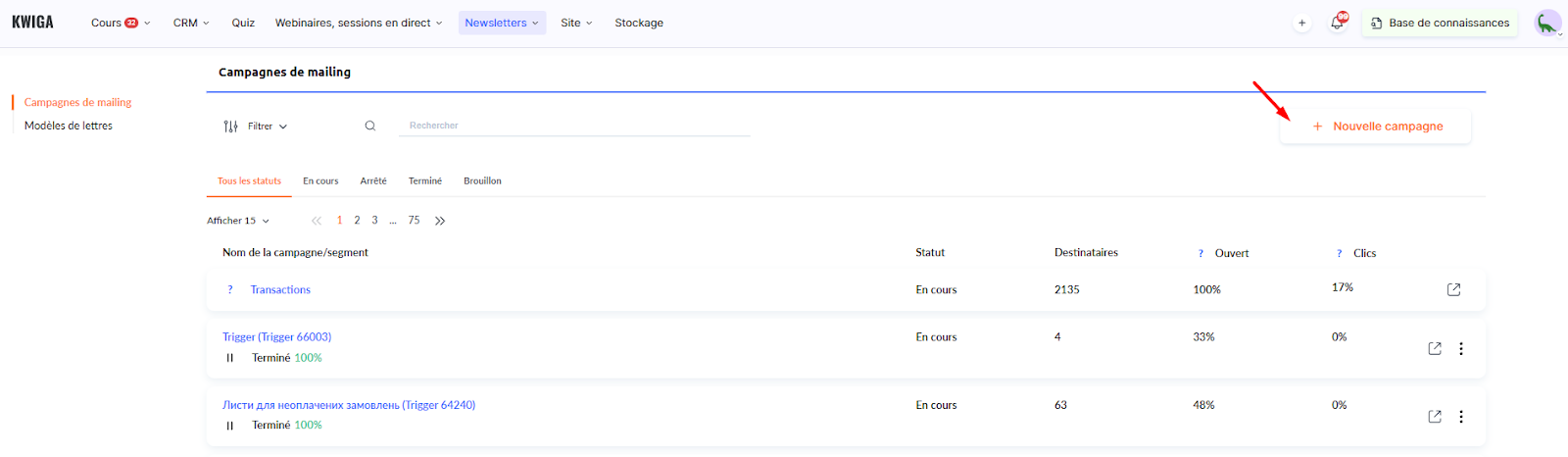Pause the Trigger 66003 campaign
Screen dimensions: 1568x457
230,358
